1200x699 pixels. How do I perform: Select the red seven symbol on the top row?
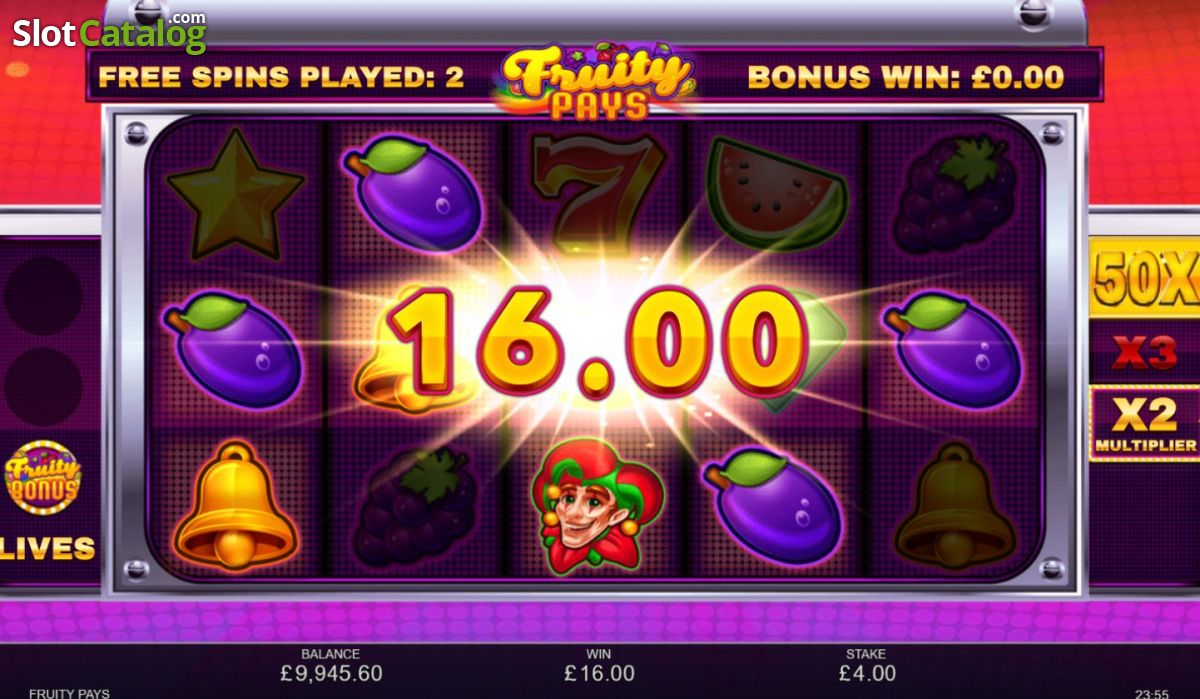pos(592,192)
